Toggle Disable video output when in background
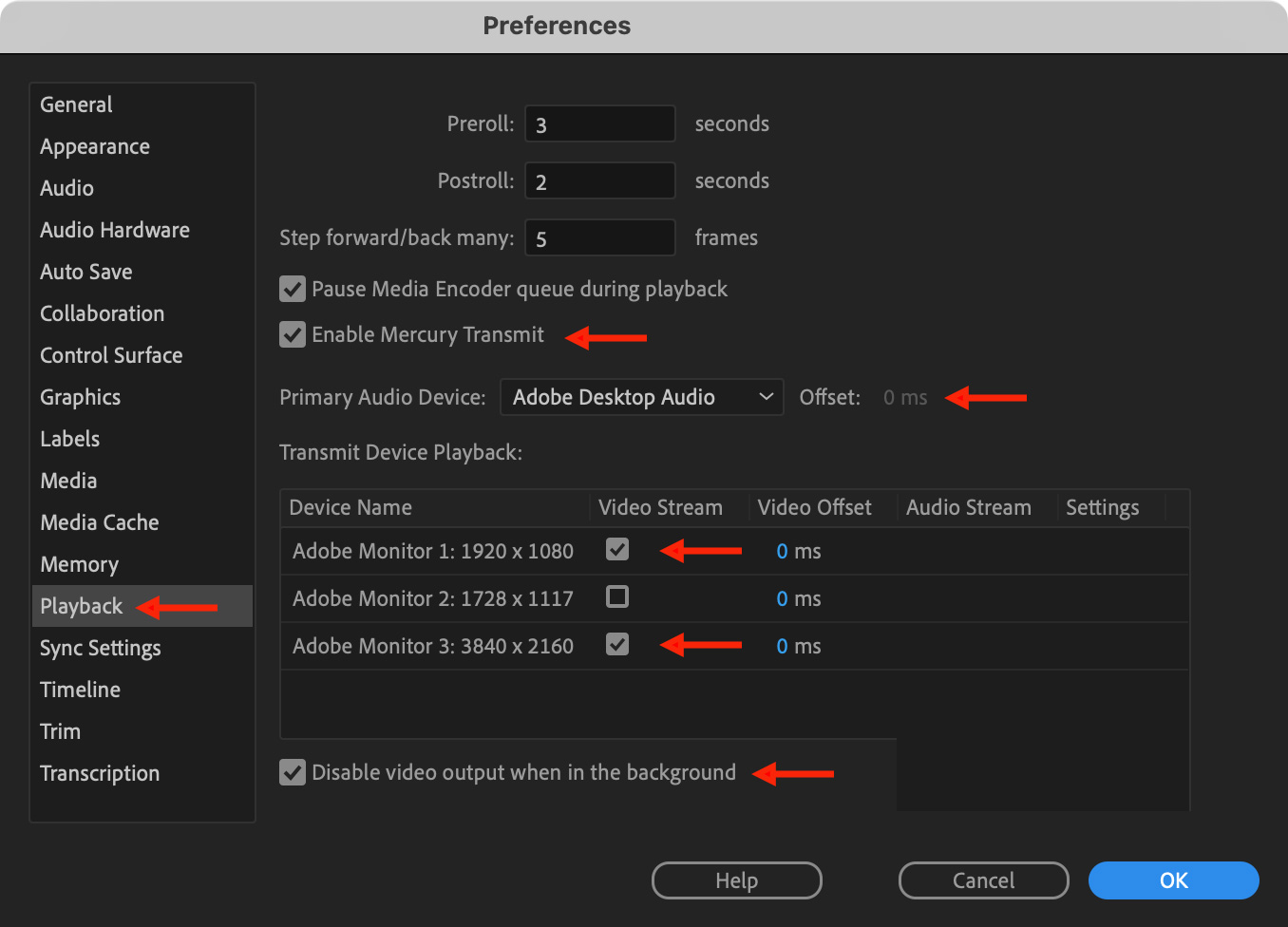1288x927 pixels. click(293, 772)
